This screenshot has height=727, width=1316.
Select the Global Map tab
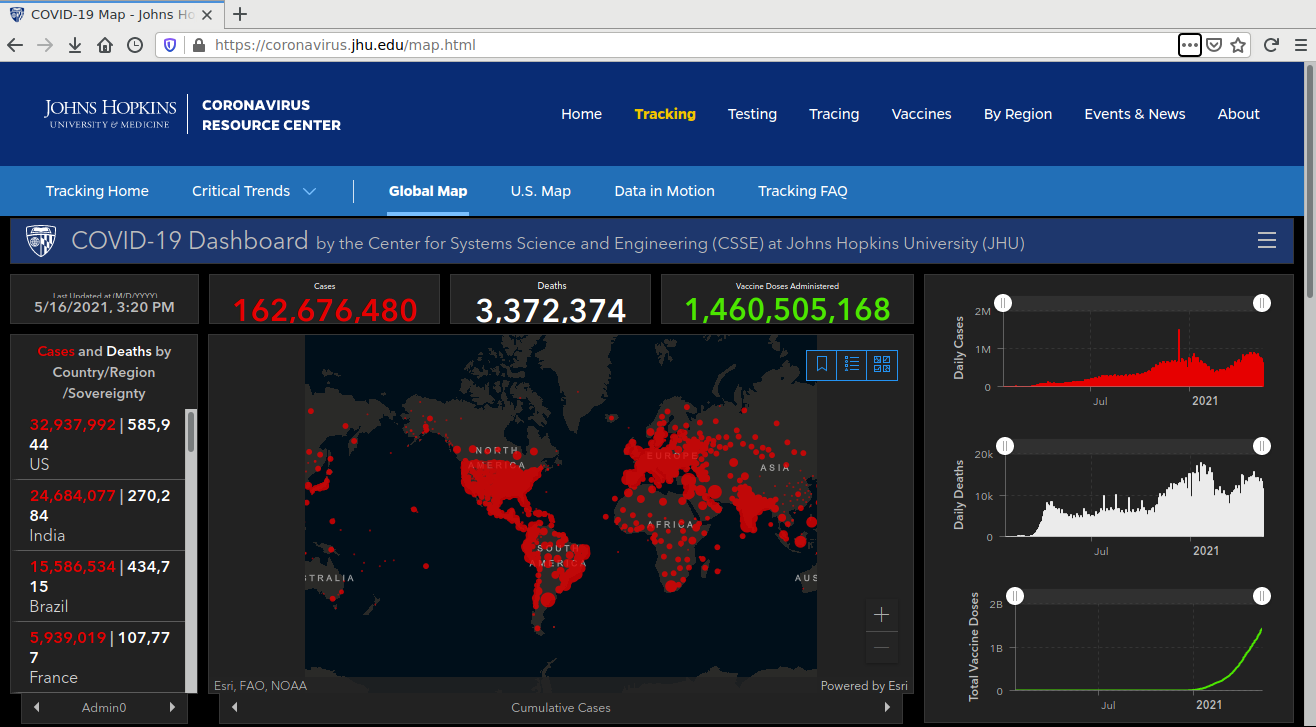(428, 191)
